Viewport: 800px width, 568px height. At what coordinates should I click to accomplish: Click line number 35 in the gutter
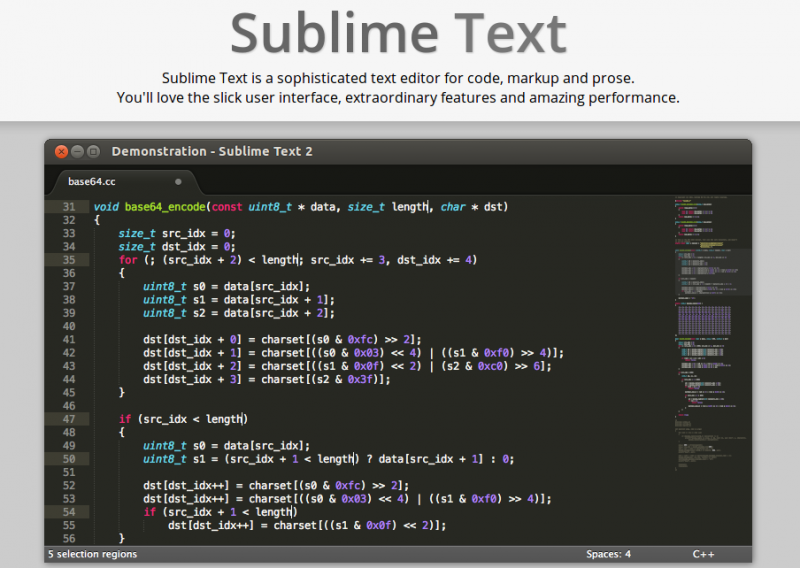coord(68,260)
